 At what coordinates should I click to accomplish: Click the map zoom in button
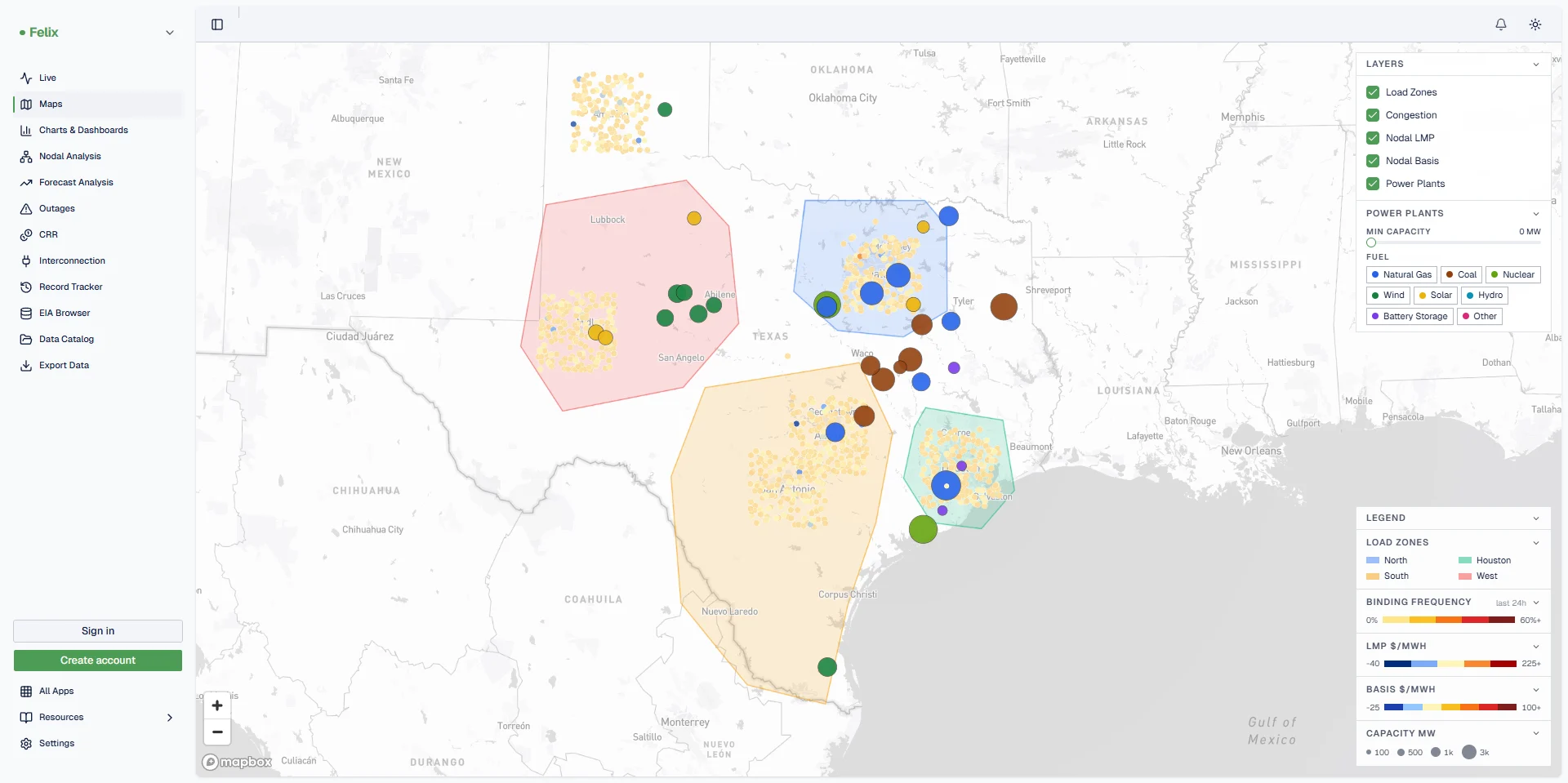217,705
